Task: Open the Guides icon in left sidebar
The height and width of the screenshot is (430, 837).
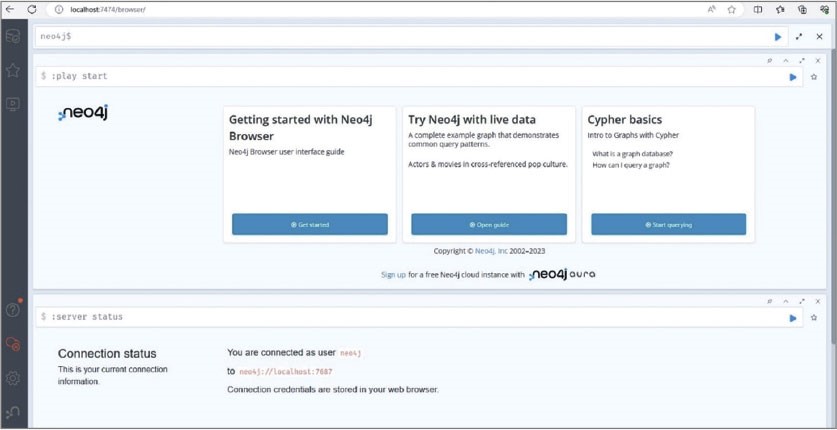Action: coord(13,103)
